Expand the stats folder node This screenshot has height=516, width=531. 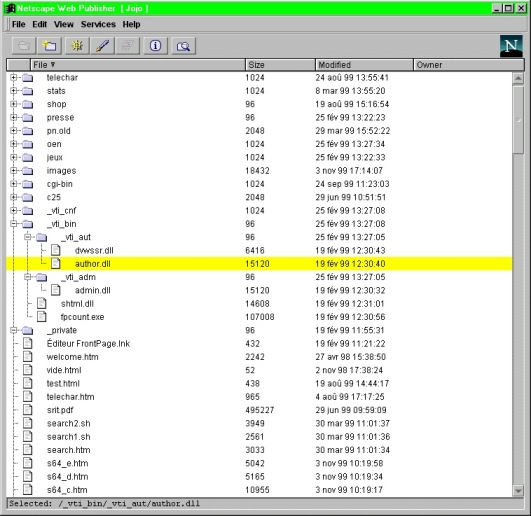(14, 91)
